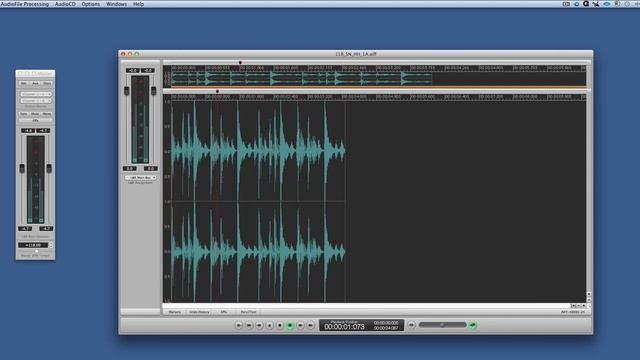This screenshot has height=360, width=640.
Task: Open the Options menu
Action: point(91,4)
